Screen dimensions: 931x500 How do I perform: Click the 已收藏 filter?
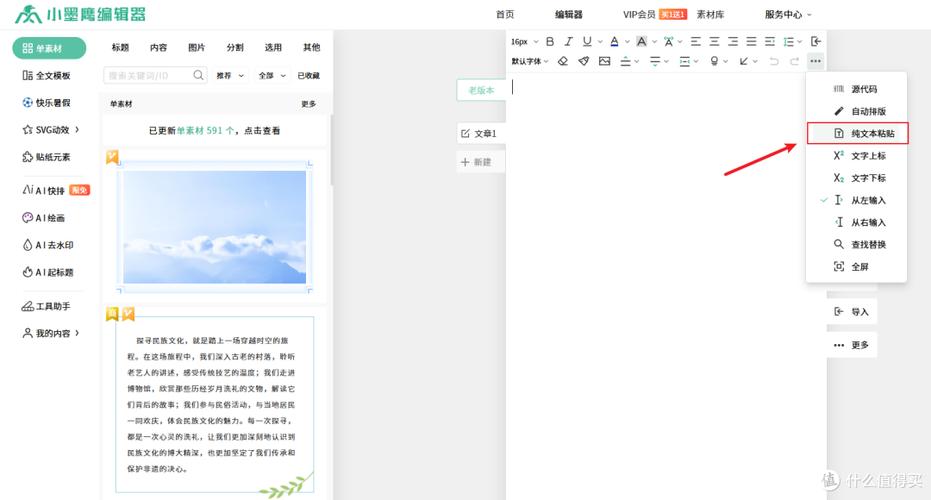tap(309, 75)
